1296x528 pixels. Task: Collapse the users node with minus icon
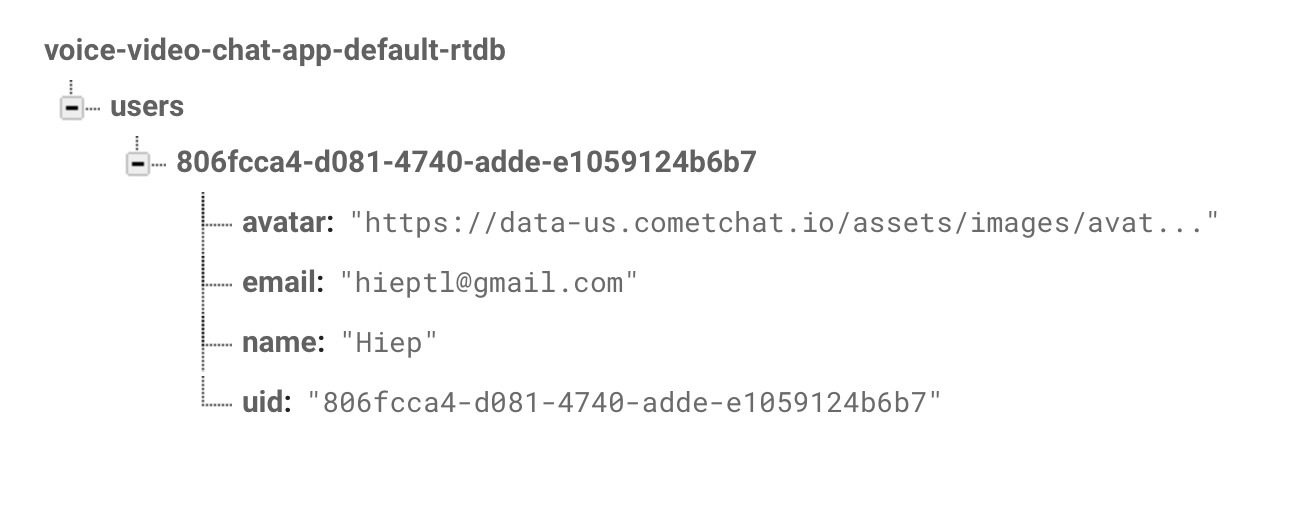(x=71, y=109)
